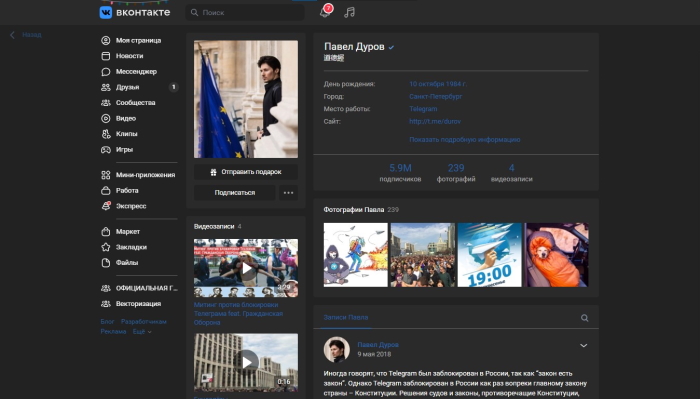Click the Работа briefcase icon
The image size is (700, 399).
(x=106, y=191)
